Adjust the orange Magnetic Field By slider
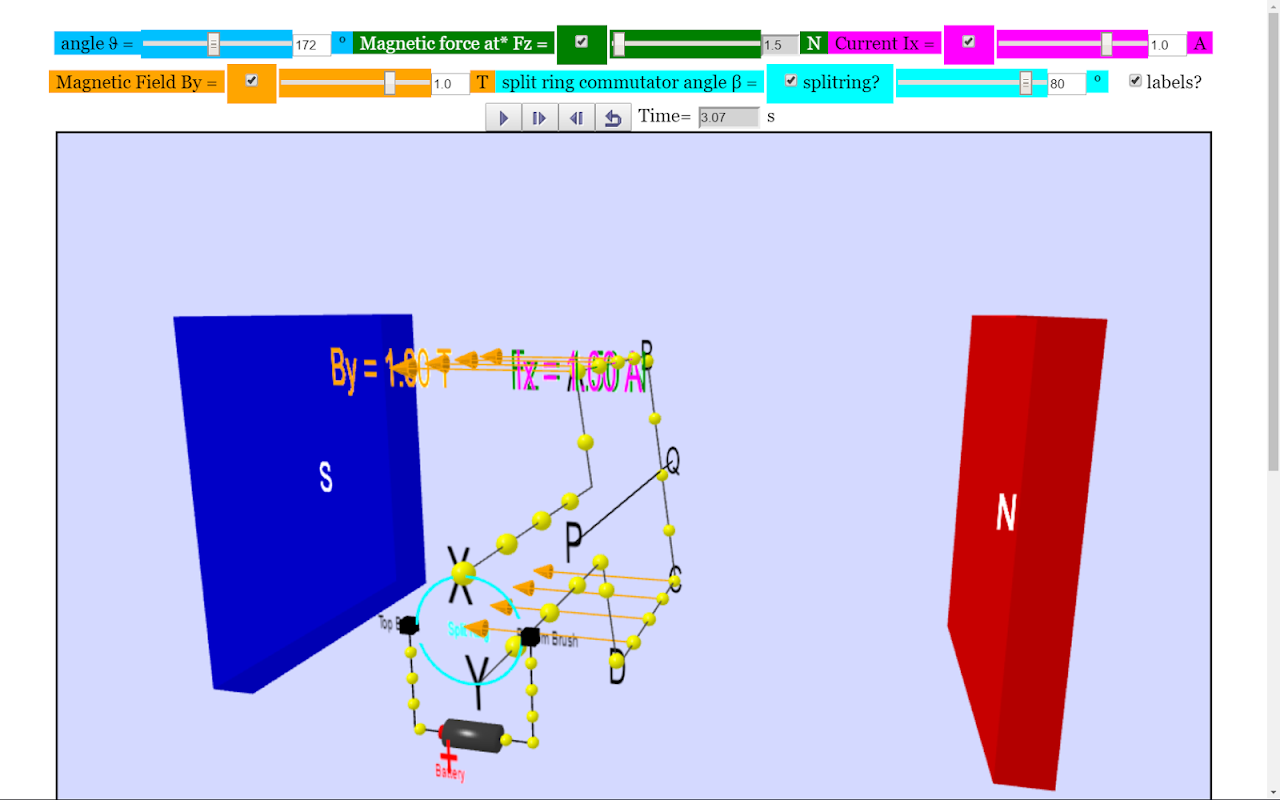 (x=355, y=83)
